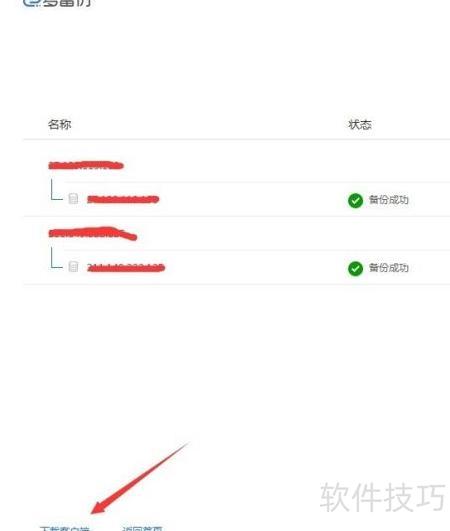Click the divider line between backup groups
450x531 pixels.
tap(236, 216)
